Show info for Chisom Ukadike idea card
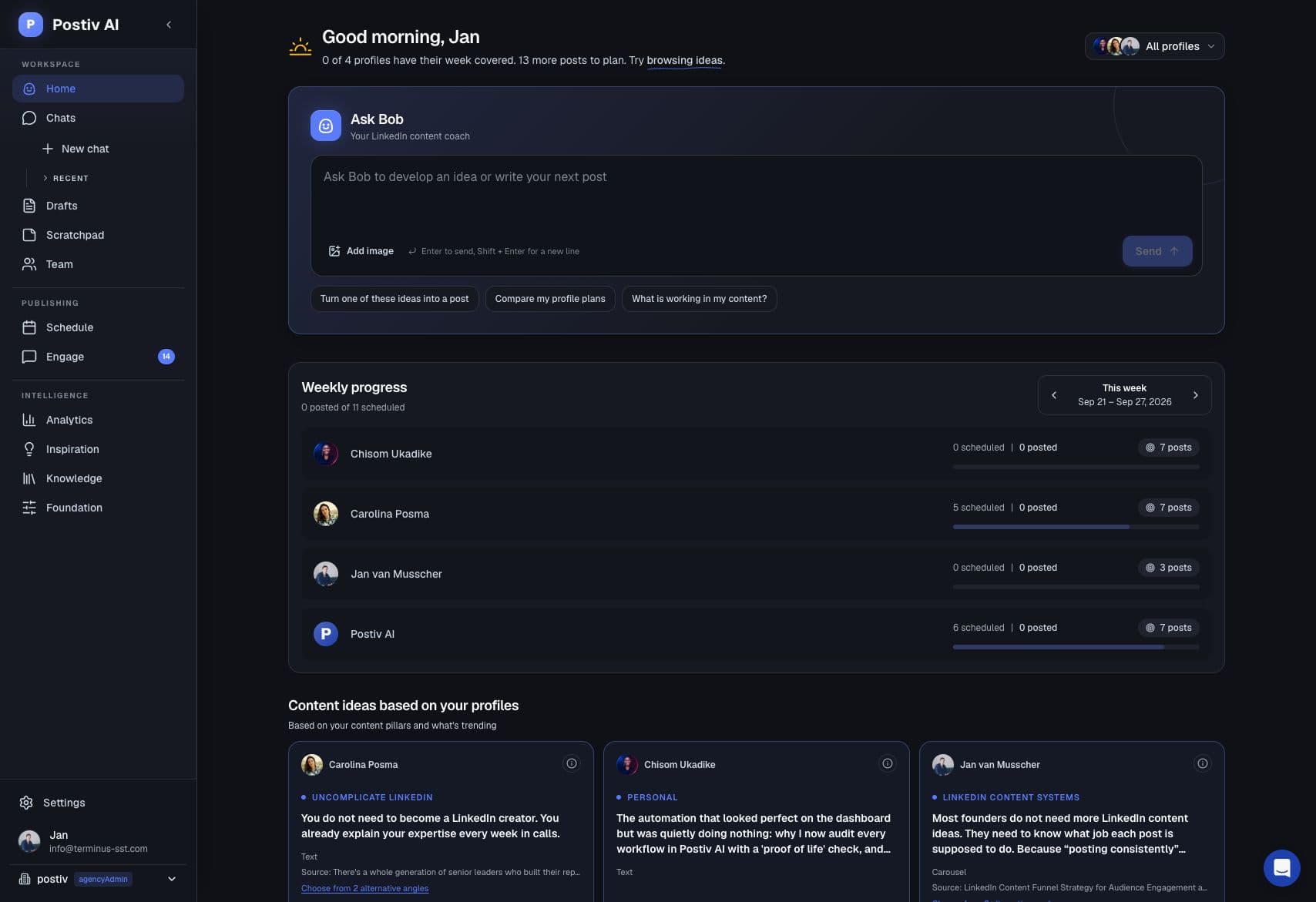 (888, 763)
